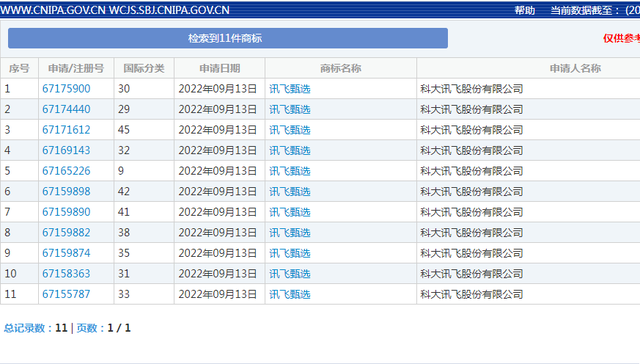
Task: Click date 2022年09月13日 in row 6
Action: pos(218,191)
